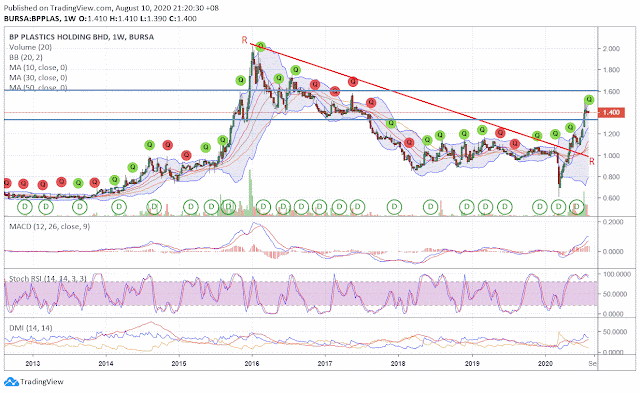Viewport: 640px width, 393px height.
Task: Click the green Q marker beside the top R label
Action: (261, 47)
